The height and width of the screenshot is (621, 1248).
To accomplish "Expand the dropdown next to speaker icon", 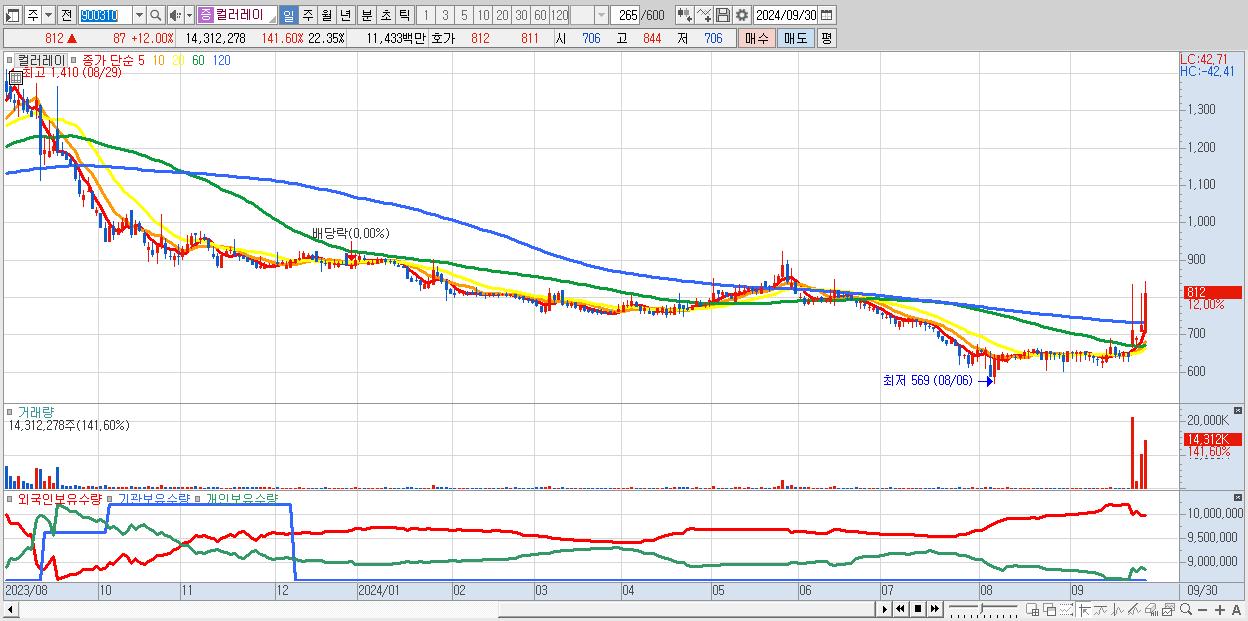I will point(189,15).
